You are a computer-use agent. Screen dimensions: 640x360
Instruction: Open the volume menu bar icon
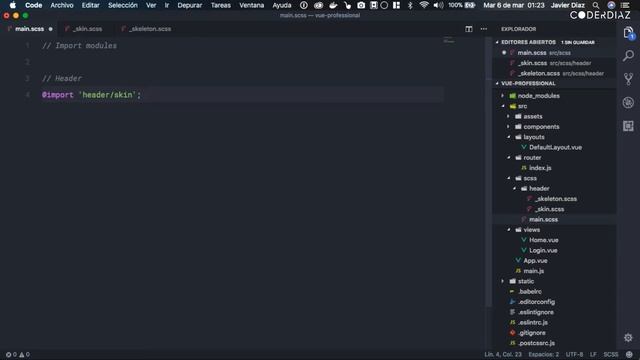coord(438,5)
